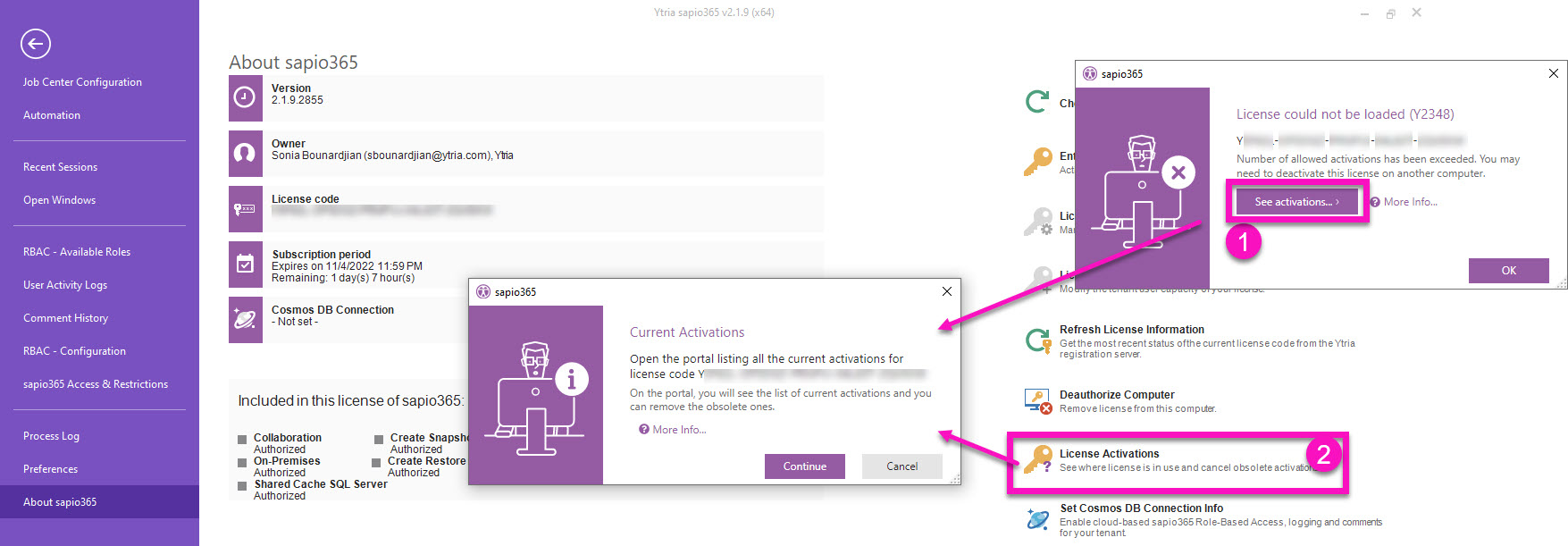This screenshot has height=546, width=1568.
Task: Click the On-Premises license feature
Action: (287, 461)
